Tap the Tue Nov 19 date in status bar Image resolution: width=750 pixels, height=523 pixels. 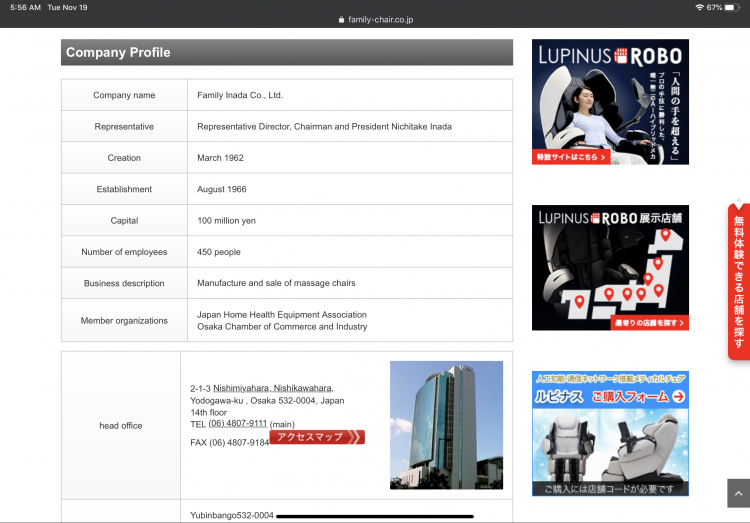coord(67,7)
